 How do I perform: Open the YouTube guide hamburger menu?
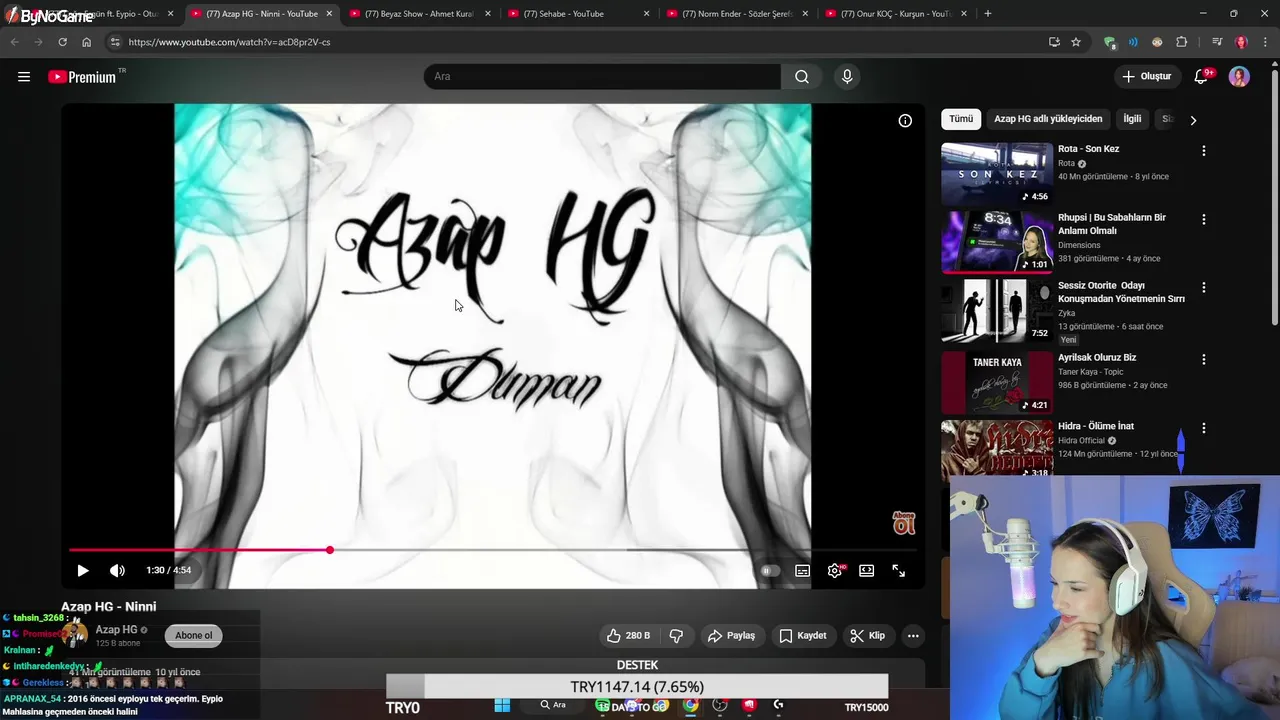[x=24, y=77]
